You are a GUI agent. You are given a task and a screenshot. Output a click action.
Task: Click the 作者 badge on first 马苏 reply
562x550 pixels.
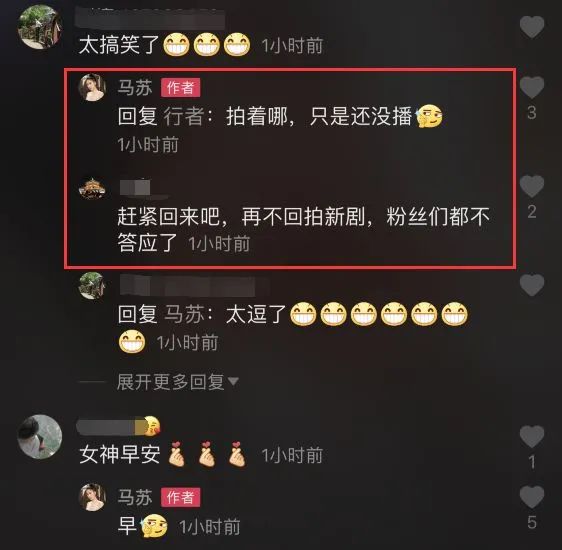pyautogui.click(x=180, y=88)
